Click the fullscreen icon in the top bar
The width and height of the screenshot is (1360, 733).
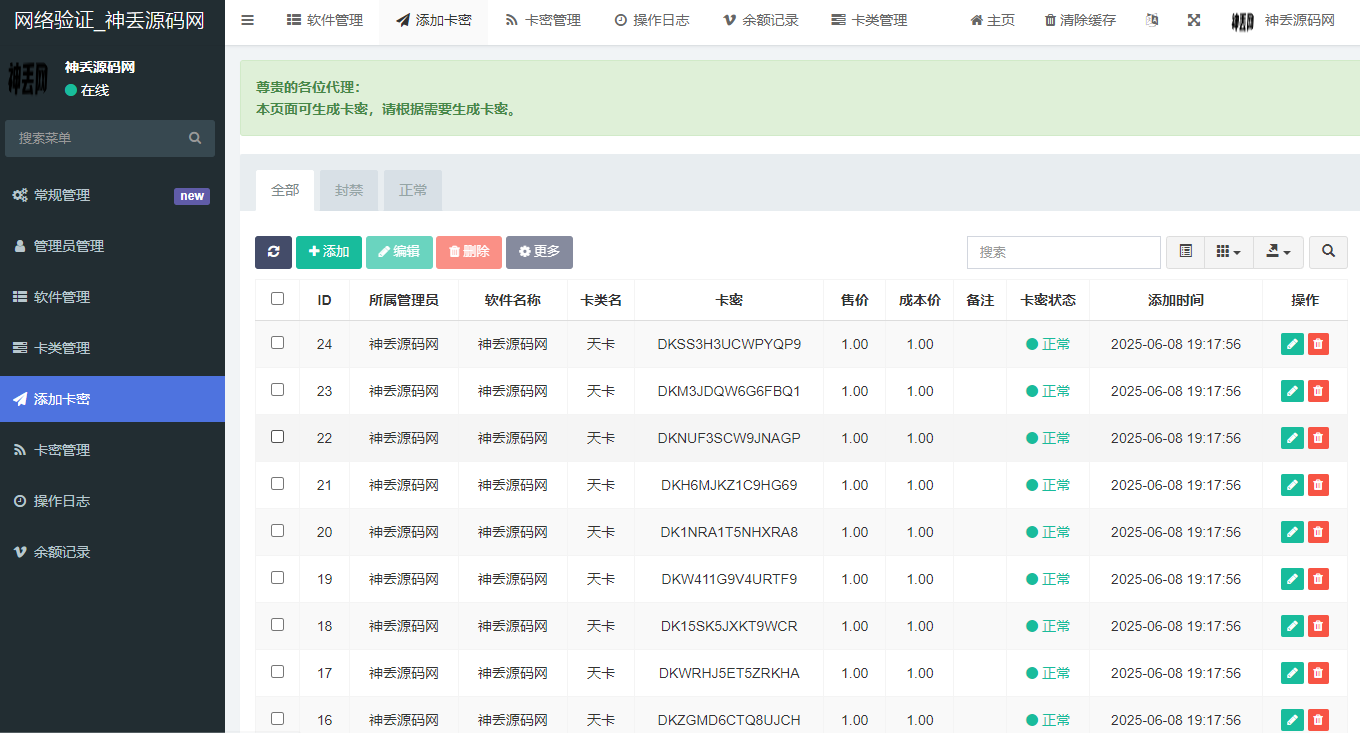pos(1194,19)
